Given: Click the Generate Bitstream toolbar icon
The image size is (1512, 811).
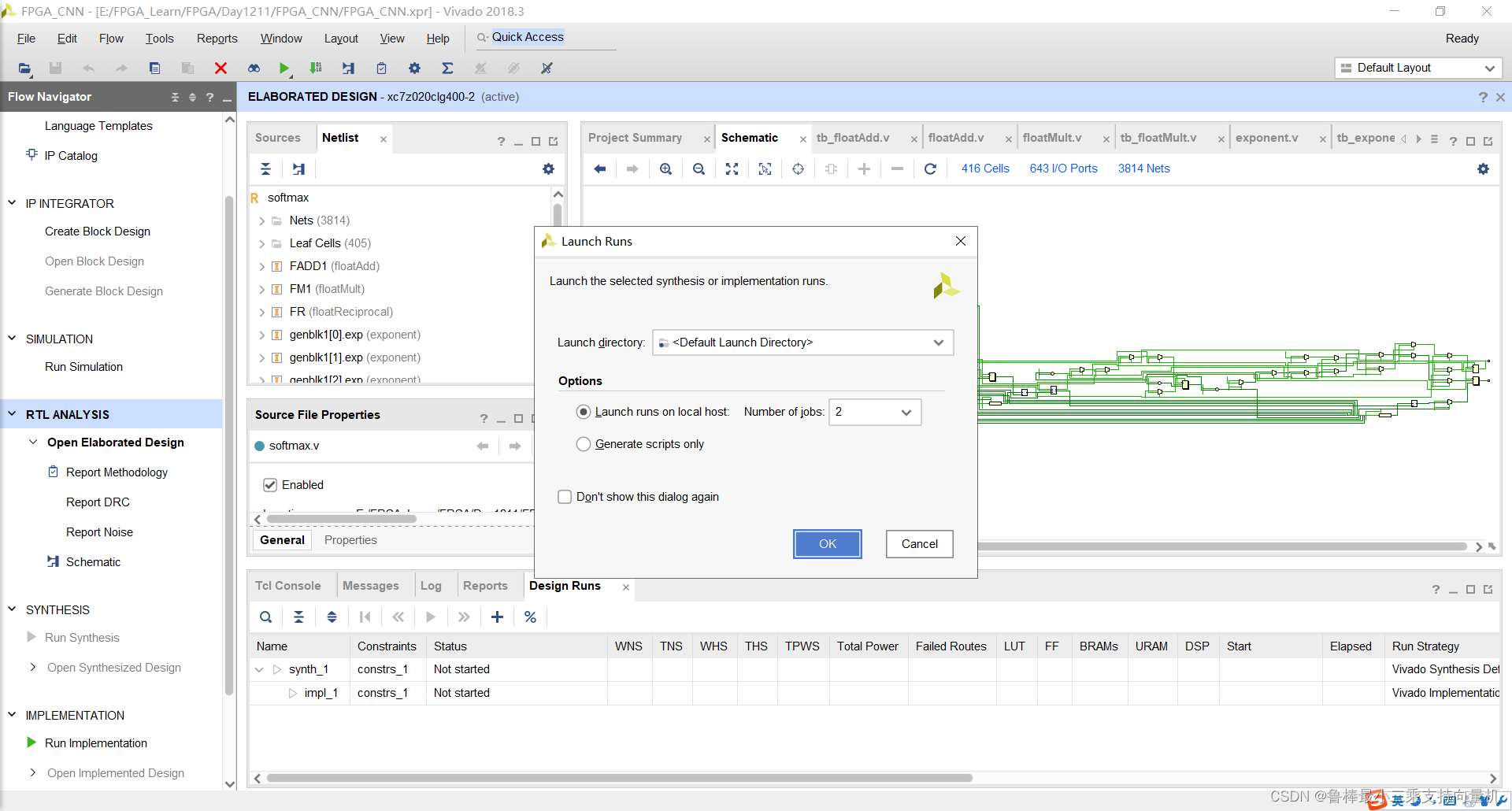Looking at the screenshot, I should (x=316, y=69).
